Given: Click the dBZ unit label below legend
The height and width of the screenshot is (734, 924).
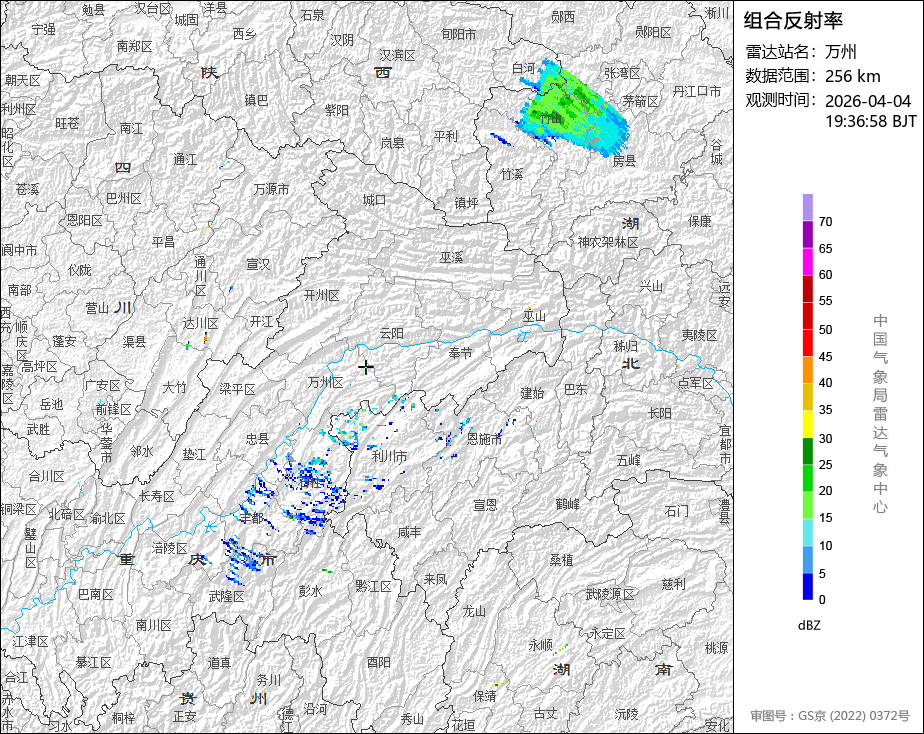Looking at the screenshot, I should click(808, 625).
